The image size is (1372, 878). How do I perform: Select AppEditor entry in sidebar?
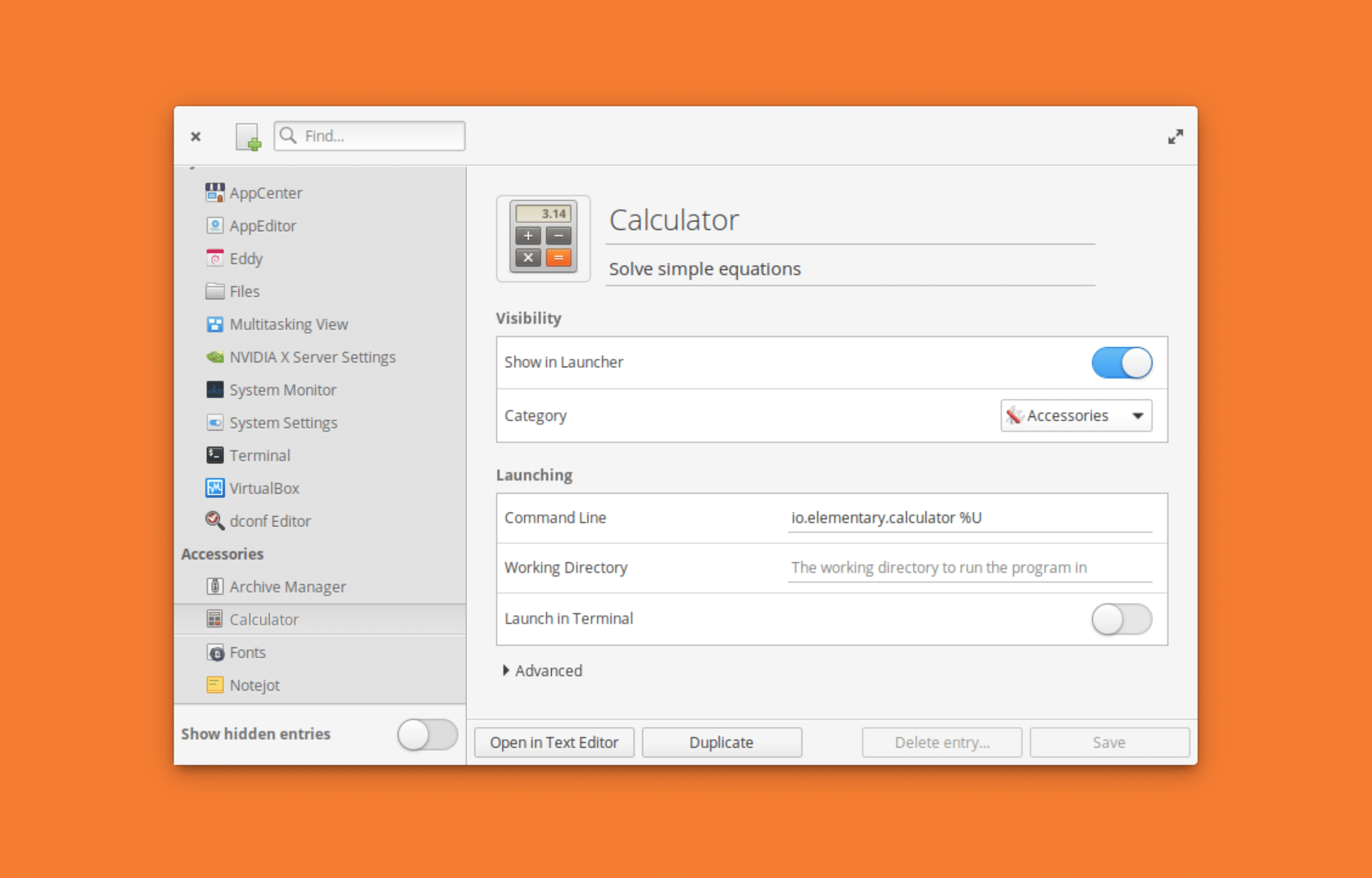coord(320,226)
